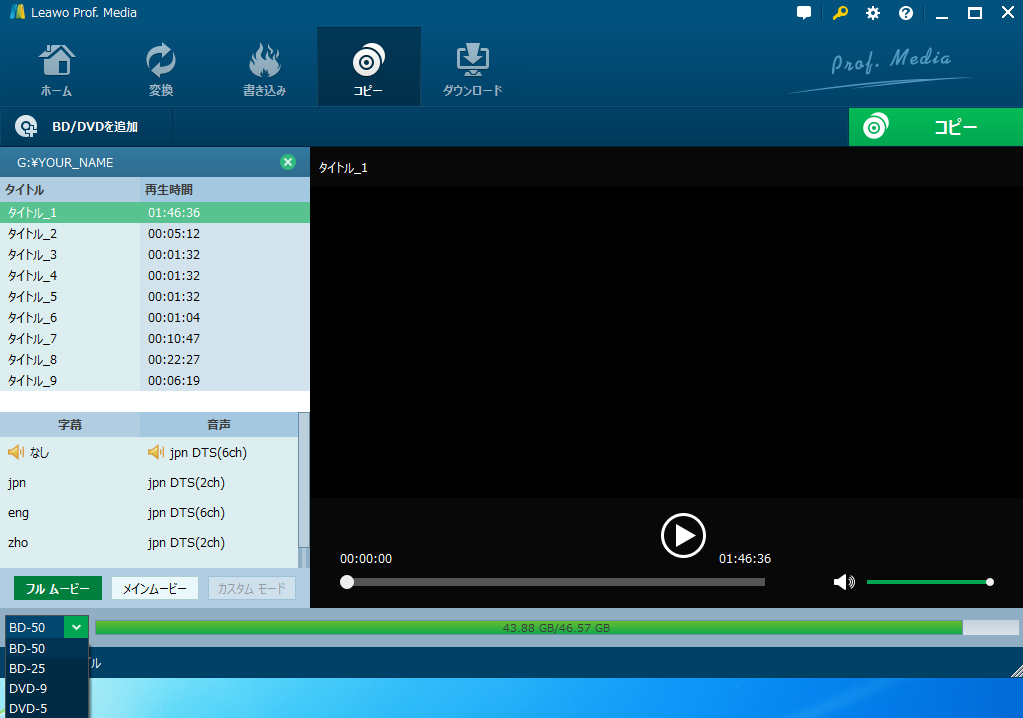Click the 再生時間 column header

224,190
